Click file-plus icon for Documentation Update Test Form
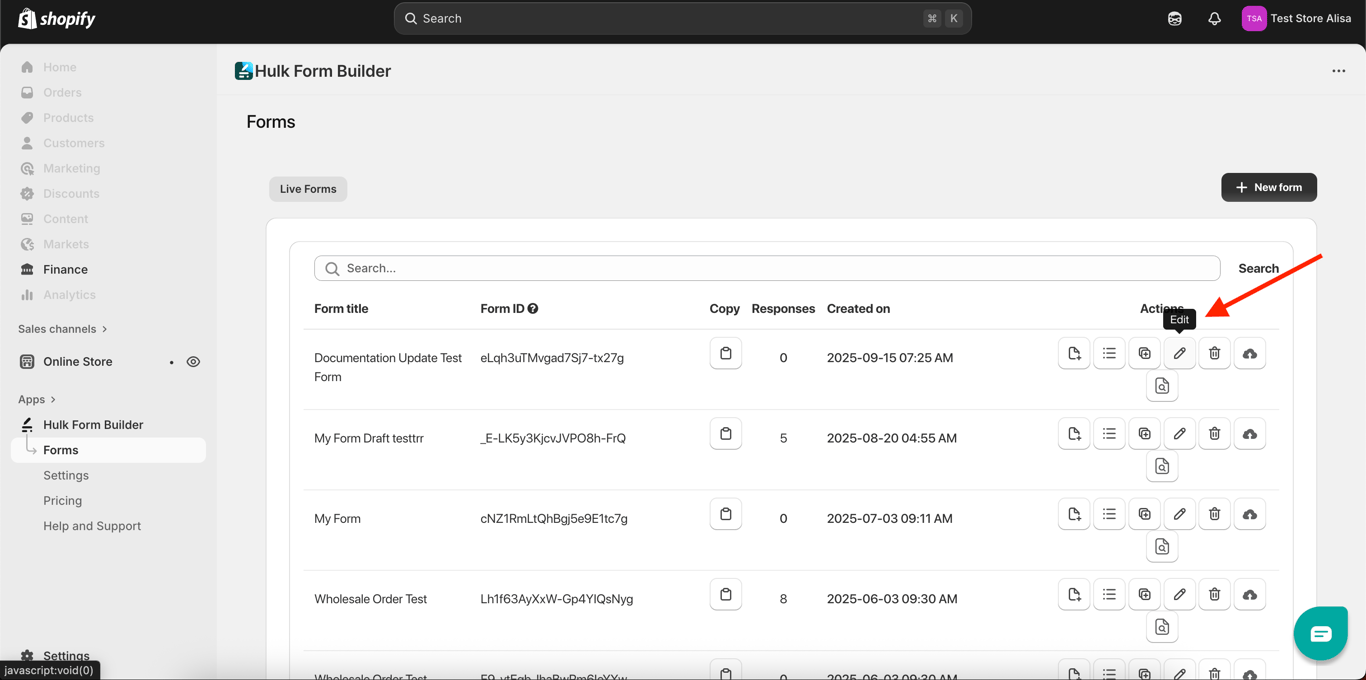The width and height of the screenshot is (1366, 680). pos(1074,353)
